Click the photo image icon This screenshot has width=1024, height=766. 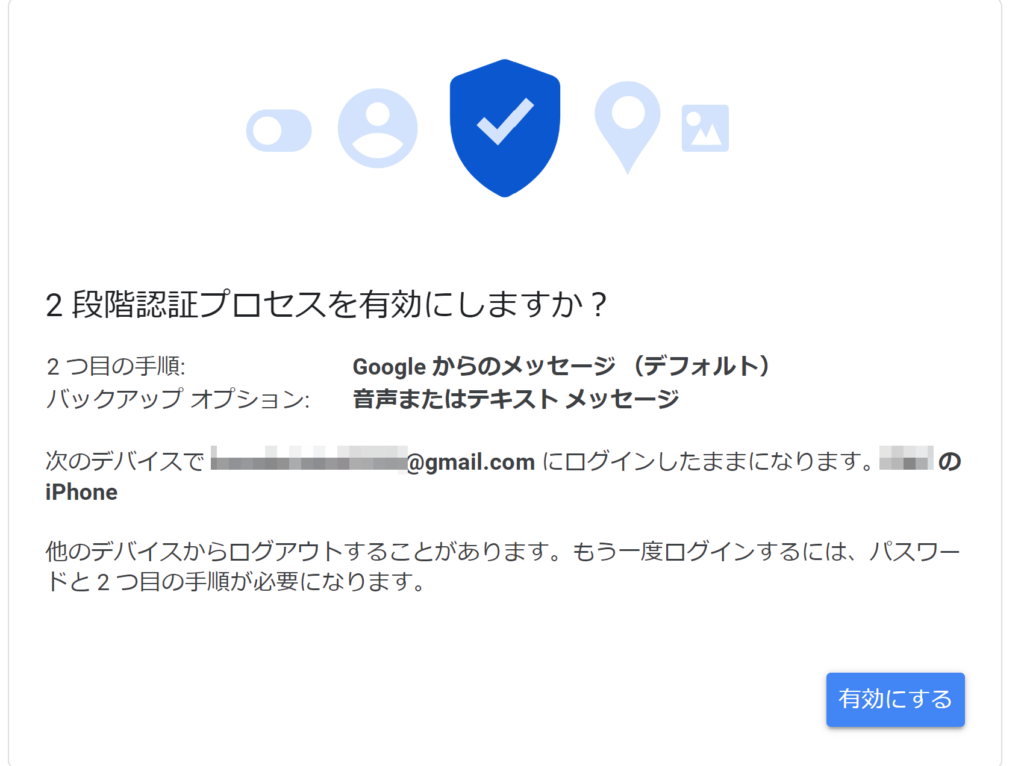pos(705,128)
